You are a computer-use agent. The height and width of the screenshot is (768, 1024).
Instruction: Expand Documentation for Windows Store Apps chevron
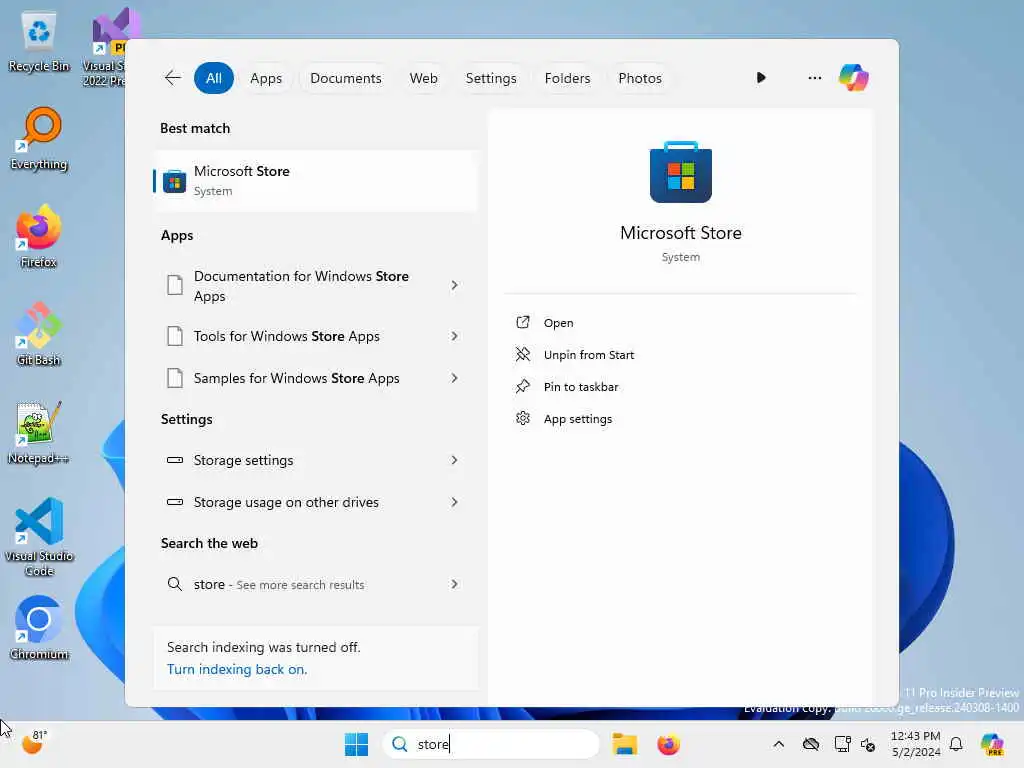click(455, 285)
